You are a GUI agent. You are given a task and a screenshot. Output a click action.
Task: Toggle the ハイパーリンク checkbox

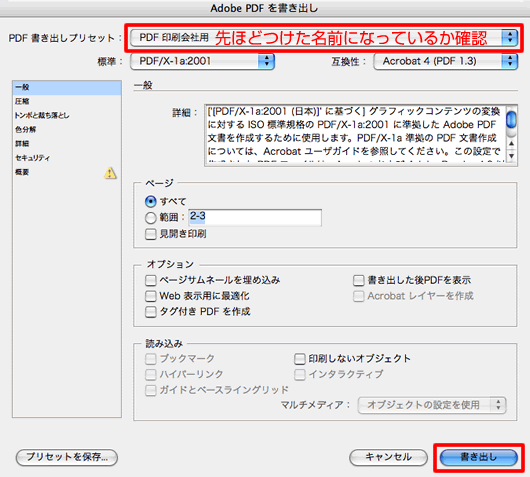click(x=150, y=374)
